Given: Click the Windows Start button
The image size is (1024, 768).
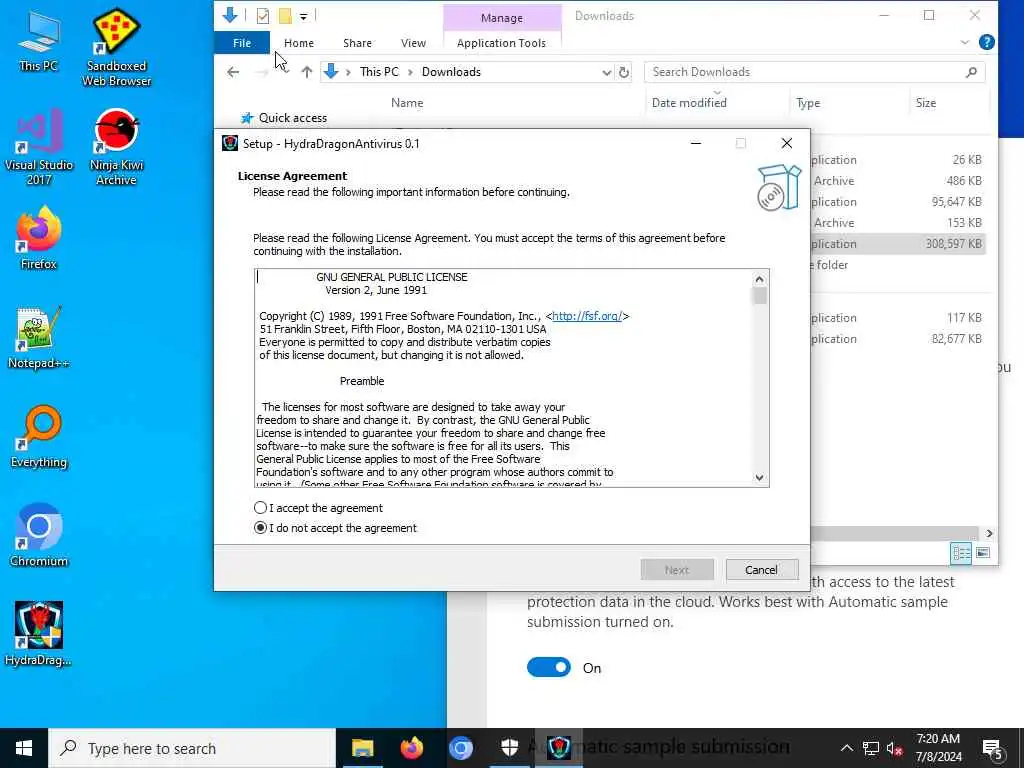Looking at the screenshot, I should (x=24, y=748).
